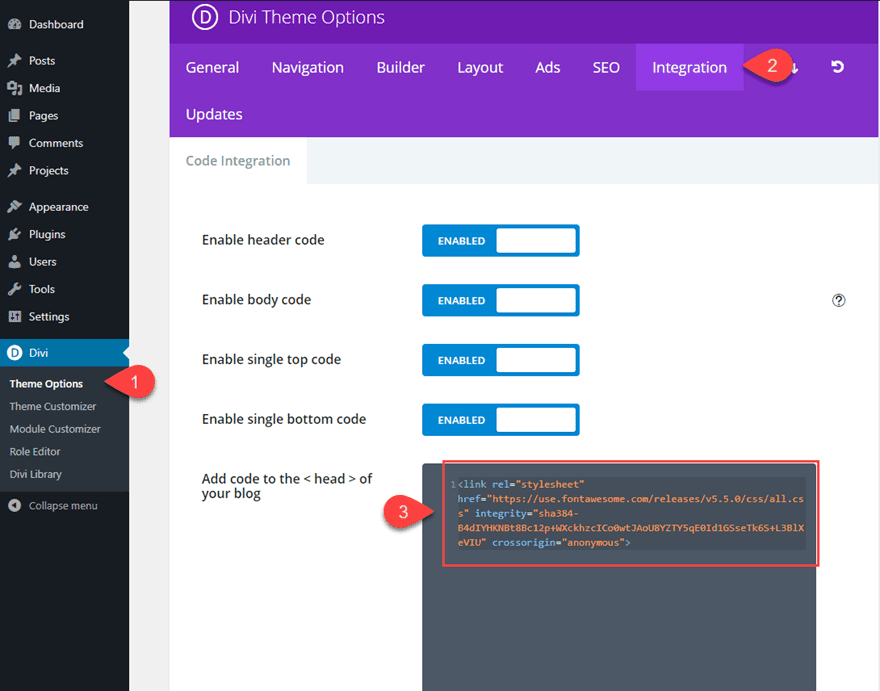The image size is (880, 691).
Task: Go to Media in sidebar
Action: pyautogui.click(x=44, y=88)
